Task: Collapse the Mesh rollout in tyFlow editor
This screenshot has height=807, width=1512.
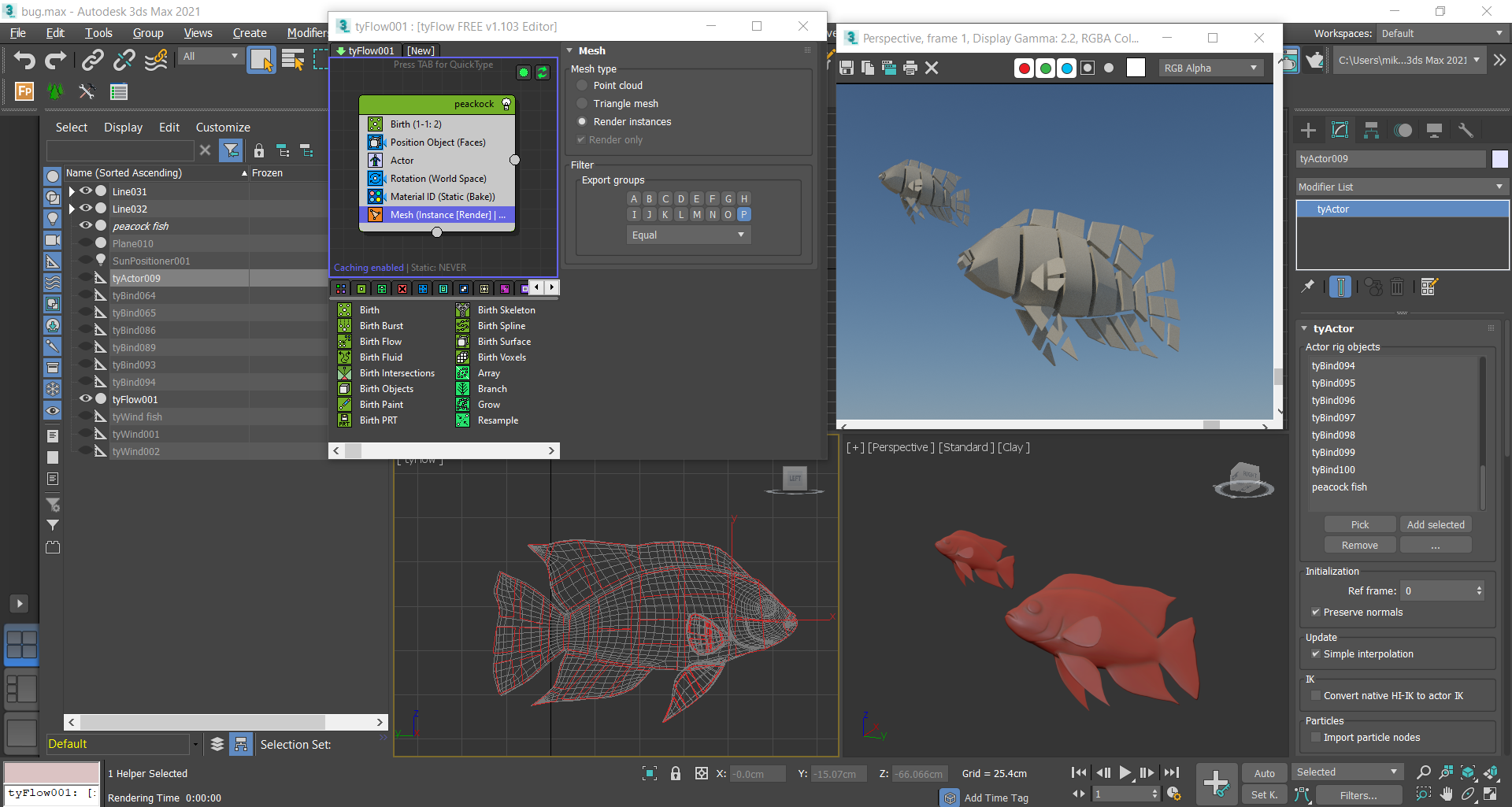Action: 569,50
